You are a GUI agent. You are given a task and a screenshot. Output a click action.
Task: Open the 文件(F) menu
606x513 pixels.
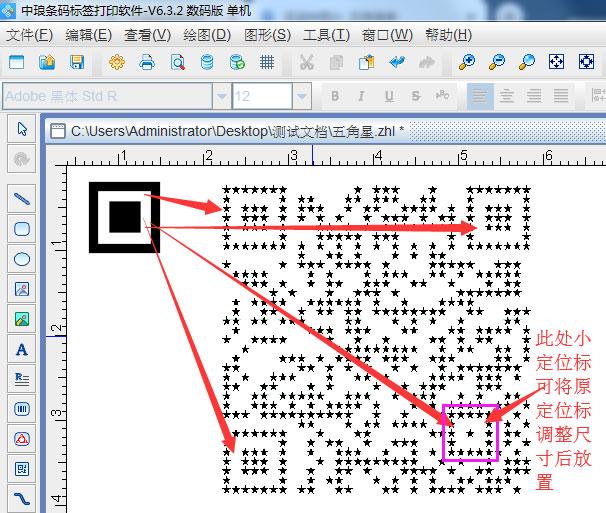coord(29,35)
